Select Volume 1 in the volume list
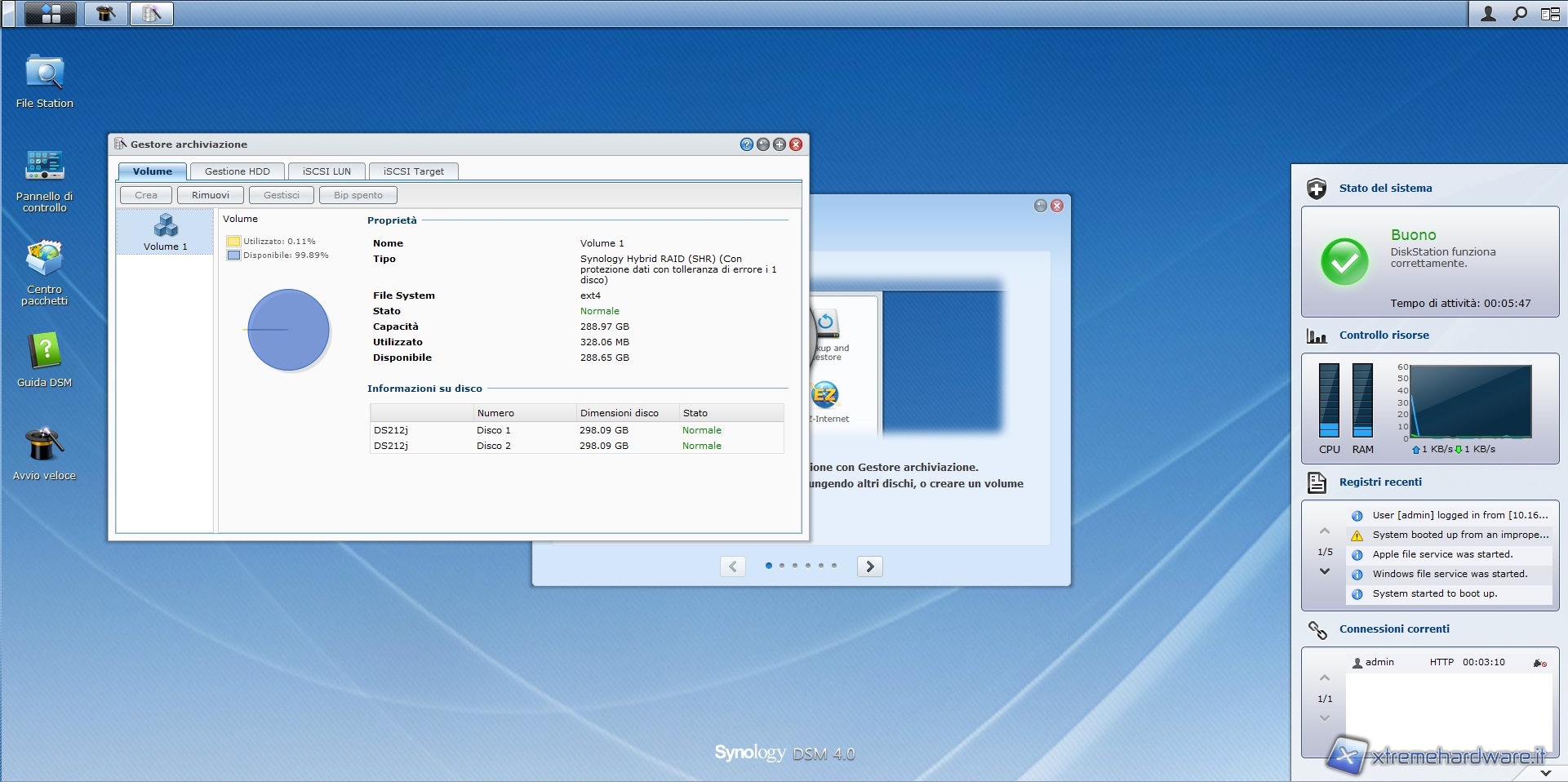Screen dimensions: 1568x782 [166, 232]
